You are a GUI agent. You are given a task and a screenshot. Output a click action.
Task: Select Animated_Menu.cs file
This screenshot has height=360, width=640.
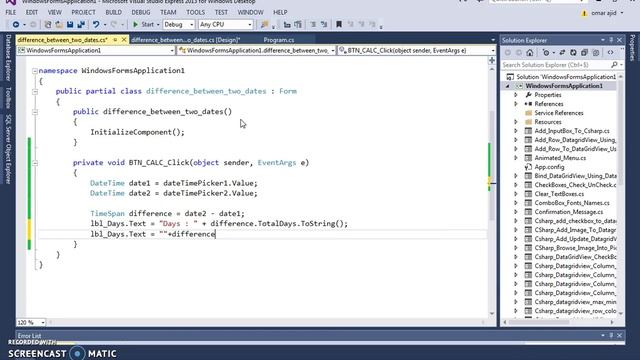(560, 158)
